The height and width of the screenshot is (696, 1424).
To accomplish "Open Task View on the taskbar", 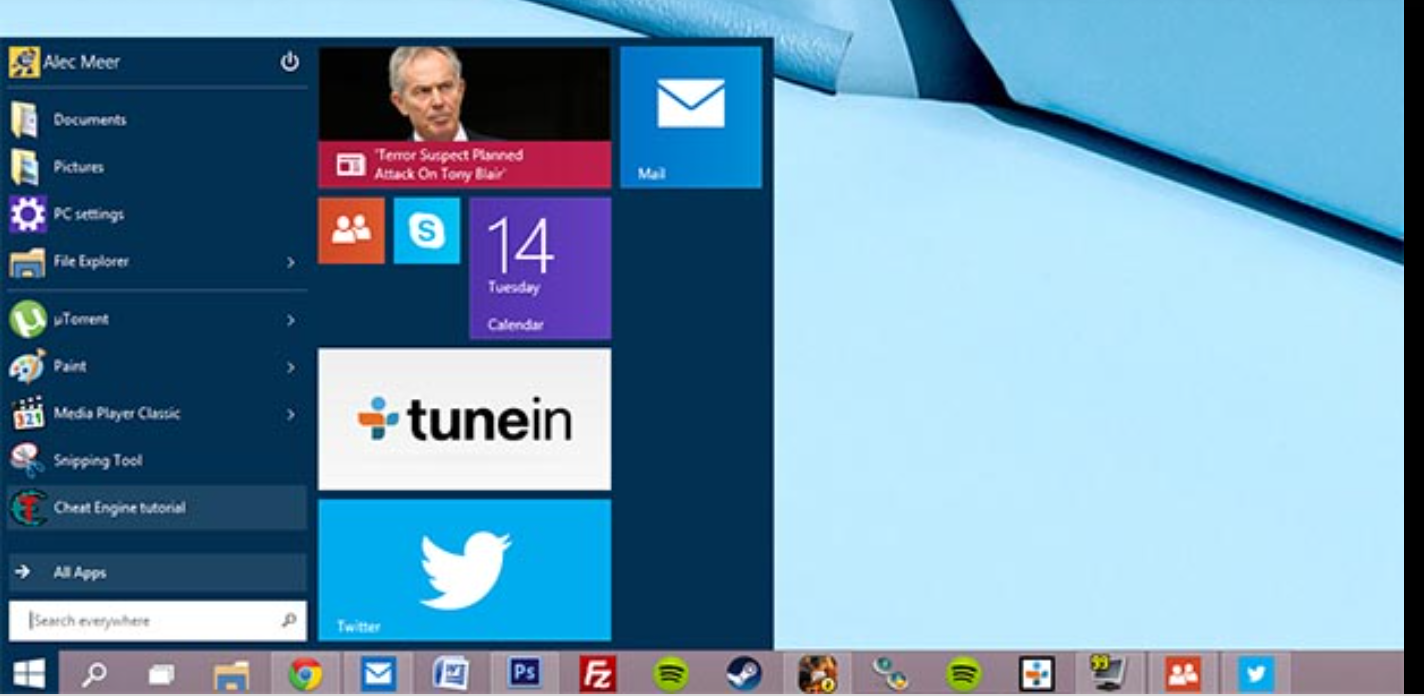I will click(x=162, y=673).
